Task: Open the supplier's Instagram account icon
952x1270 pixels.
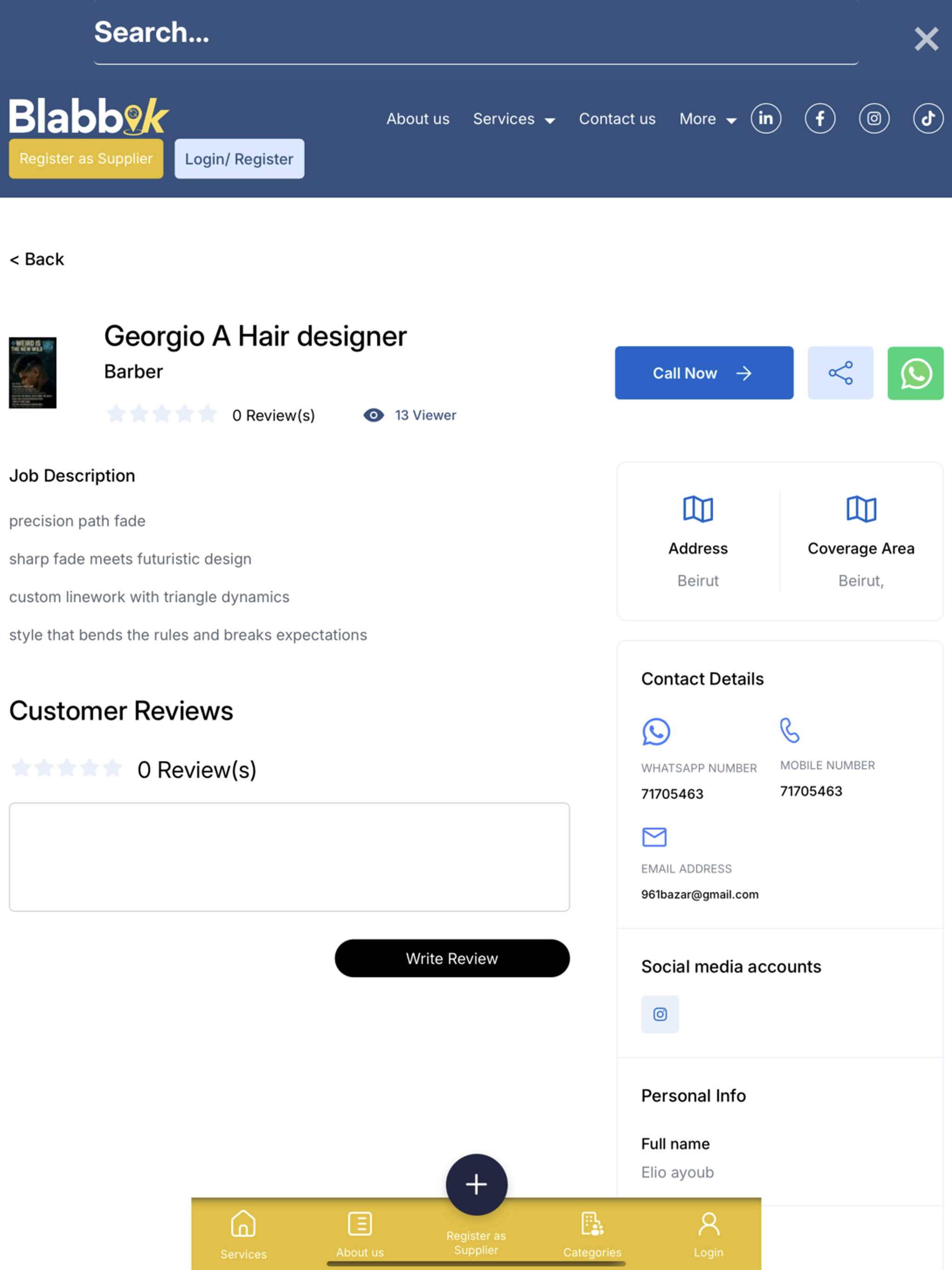Action: click(660, 1014)
